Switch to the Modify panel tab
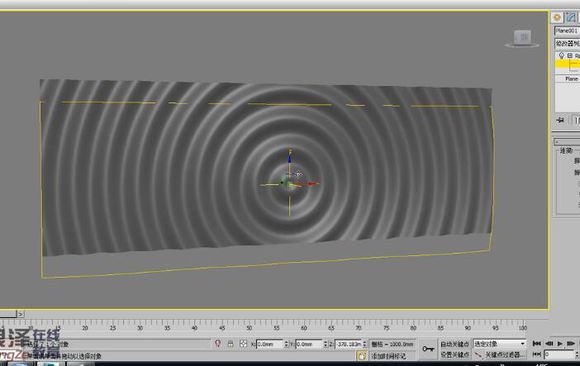Screen dimensions: 580x366 [571, 17]
